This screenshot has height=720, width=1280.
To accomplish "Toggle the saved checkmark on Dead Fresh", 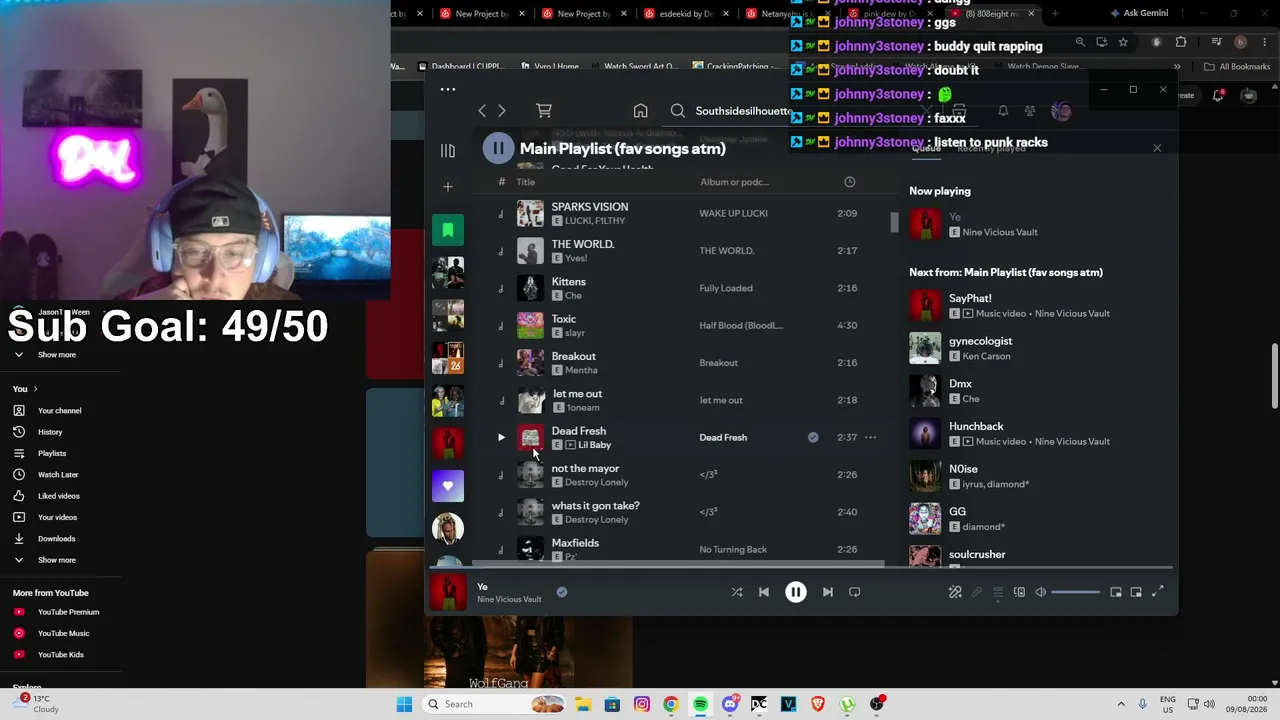I will click(813, 437).
